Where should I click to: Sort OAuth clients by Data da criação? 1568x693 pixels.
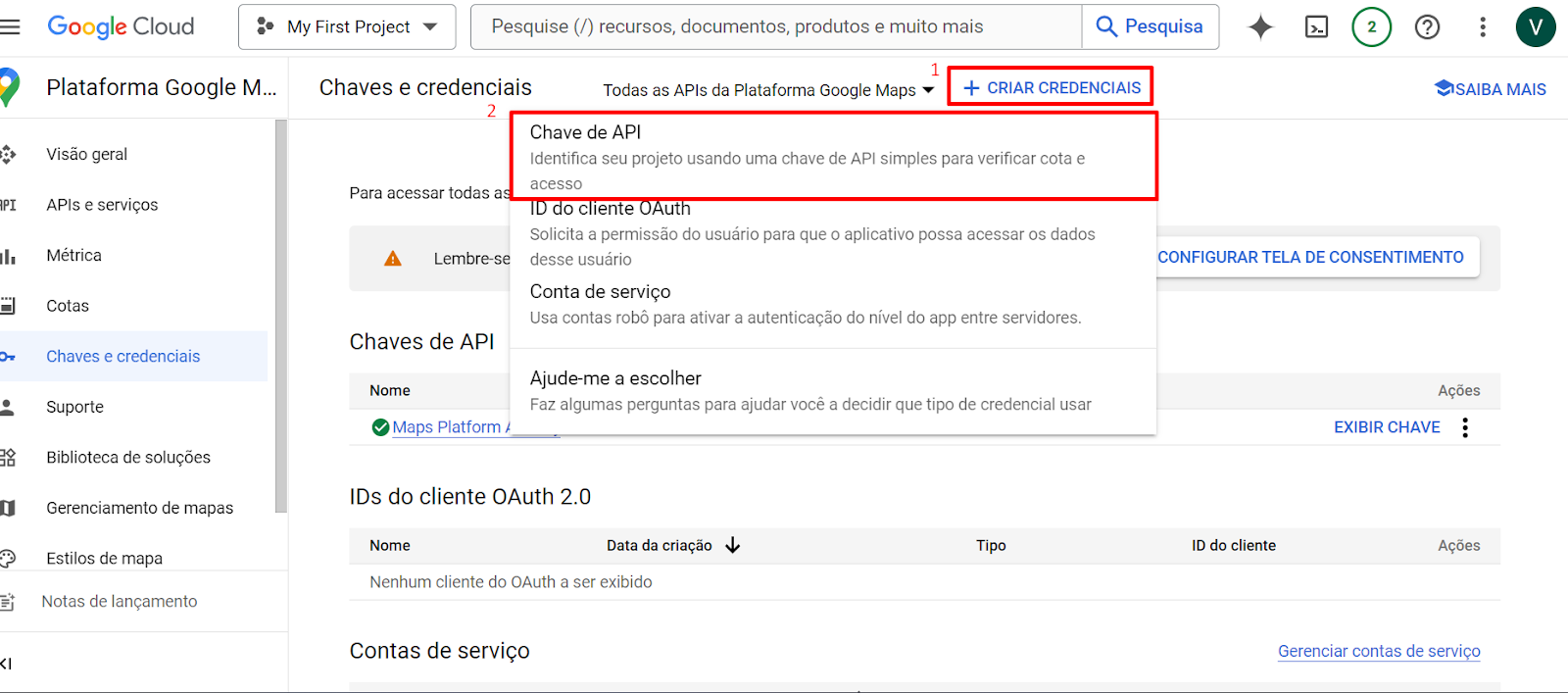pos(673,545)
